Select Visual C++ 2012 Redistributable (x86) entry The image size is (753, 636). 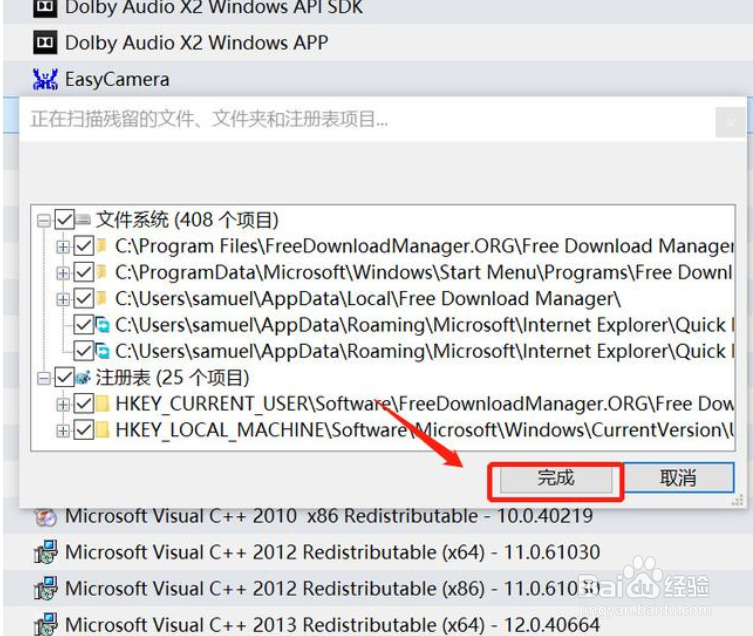[x=332, y=589]
